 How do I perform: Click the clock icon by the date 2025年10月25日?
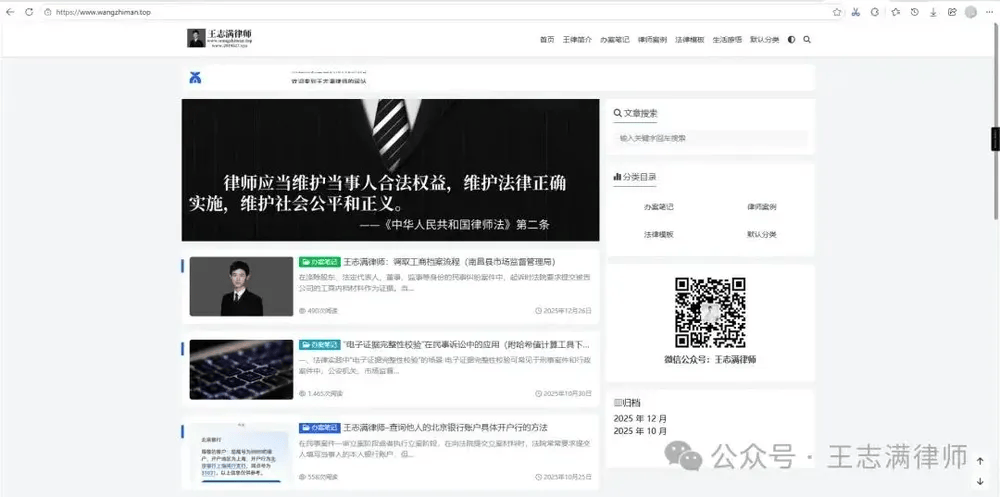coord(538,477)
